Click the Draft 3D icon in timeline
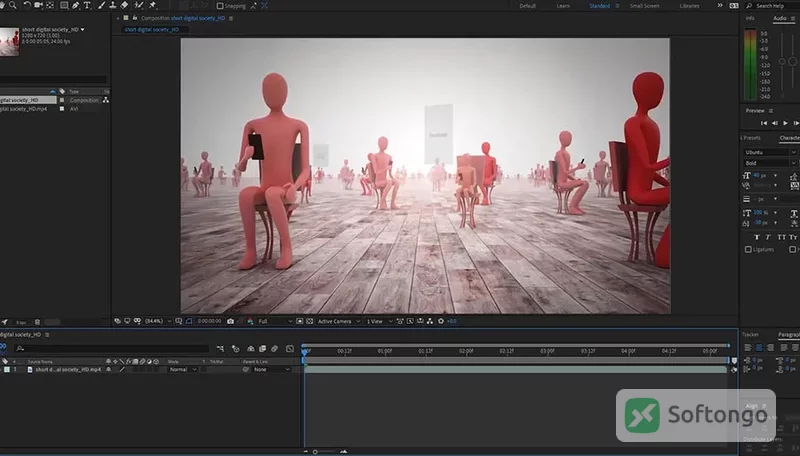The image size is (800, 456). click(x=235, y=349)
